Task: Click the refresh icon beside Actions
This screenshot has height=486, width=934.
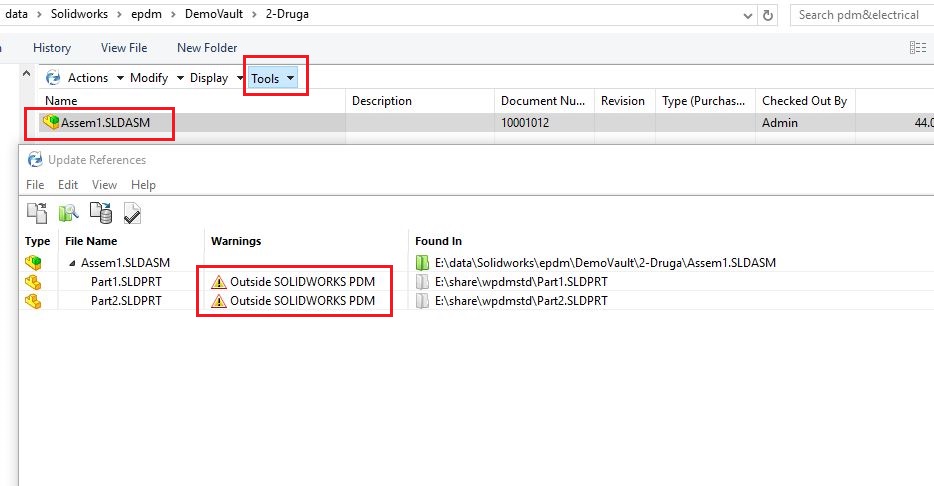Action: [53, 78]
